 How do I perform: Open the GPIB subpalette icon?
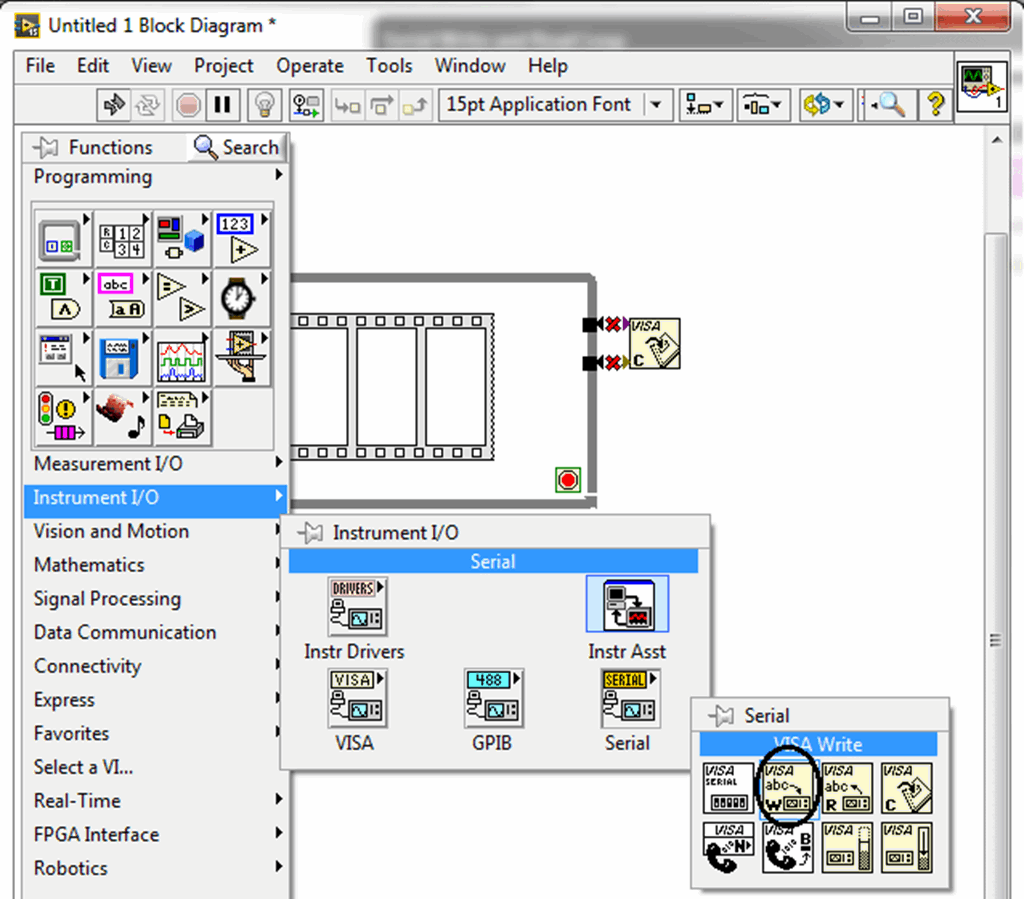tap(492, 698)
